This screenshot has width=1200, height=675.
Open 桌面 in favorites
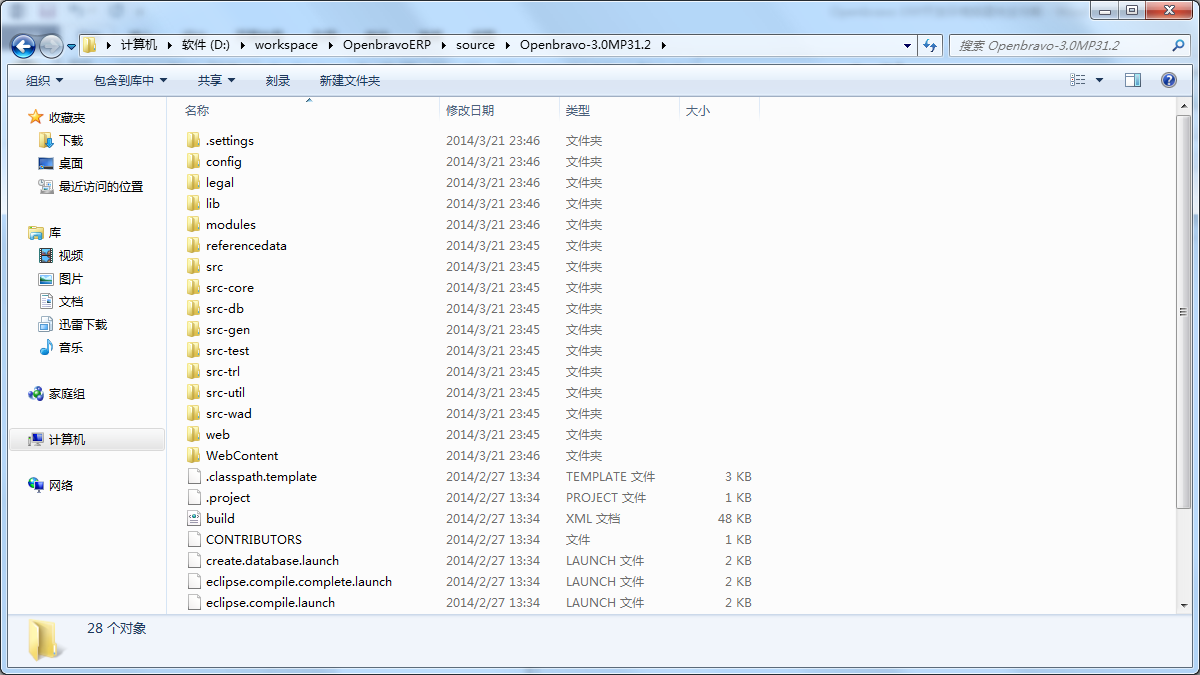71,163
